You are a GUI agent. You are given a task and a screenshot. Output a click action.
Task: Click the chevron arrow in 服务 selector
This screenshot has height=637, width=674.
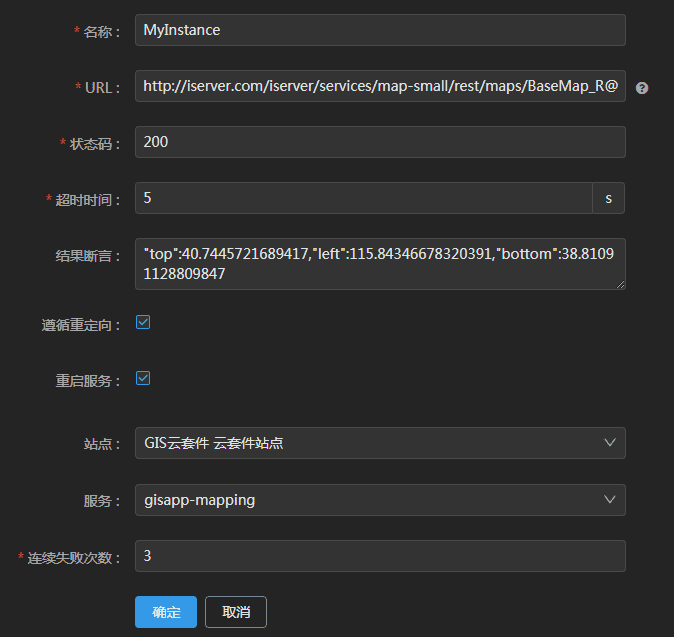[x=610, y=500]
